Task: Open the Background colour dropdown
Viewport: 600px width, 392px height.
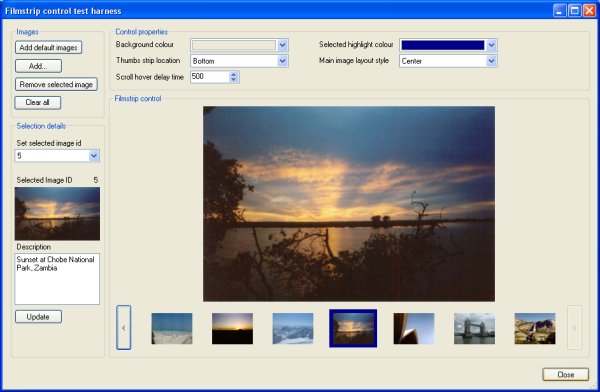Action: (282, 45)
